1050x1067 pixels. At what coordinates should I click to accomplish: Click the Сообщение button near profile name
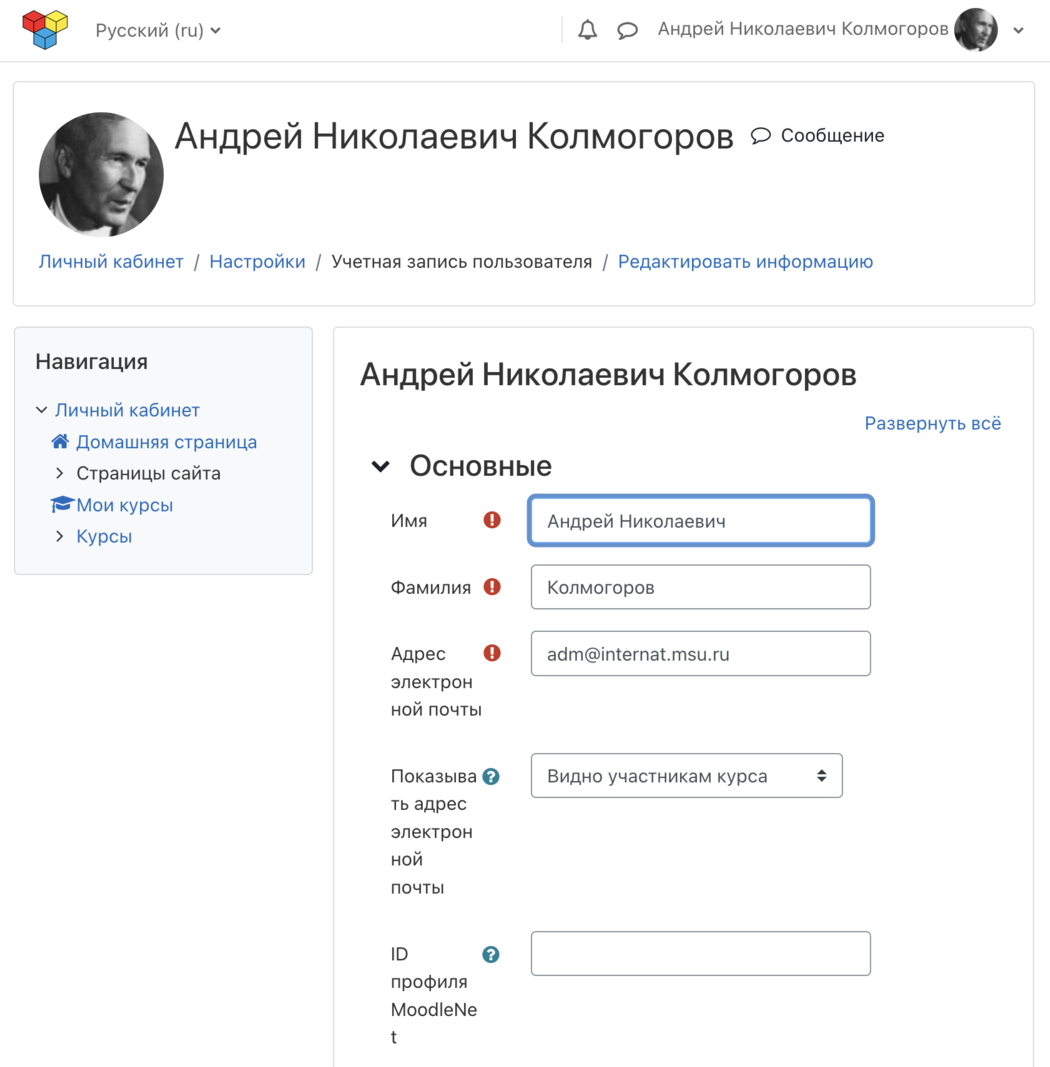(x=817, y=135)
